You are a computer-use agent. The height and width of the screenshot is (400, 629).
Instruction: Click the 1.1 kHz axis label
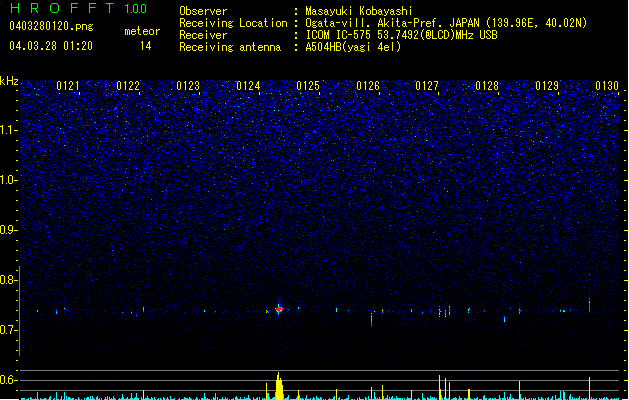9,130
